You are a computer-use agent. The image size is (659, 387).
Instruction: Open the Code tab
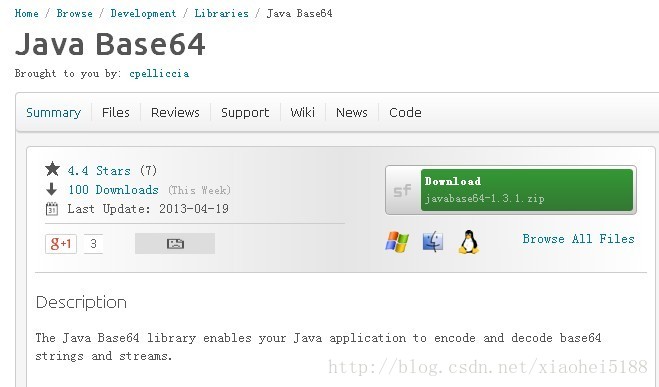click(405, 113)
